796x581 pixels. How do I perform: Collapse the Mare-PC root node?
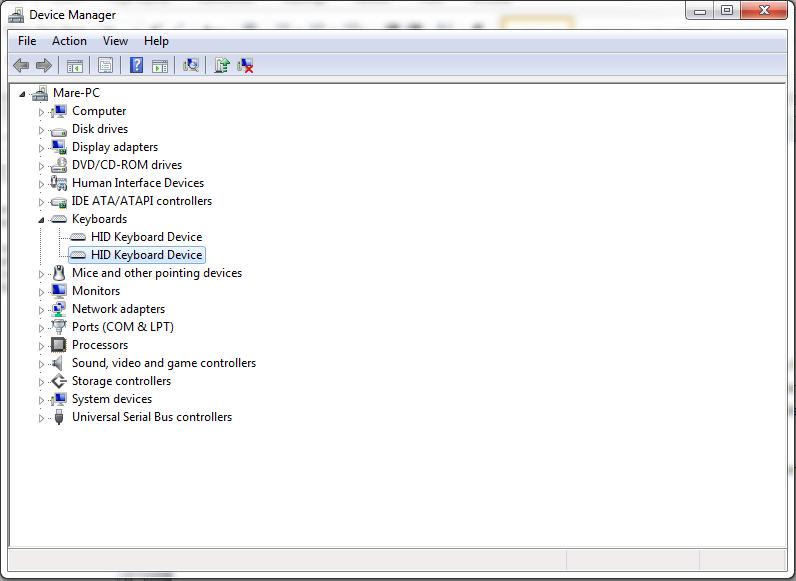coord(23,93)
